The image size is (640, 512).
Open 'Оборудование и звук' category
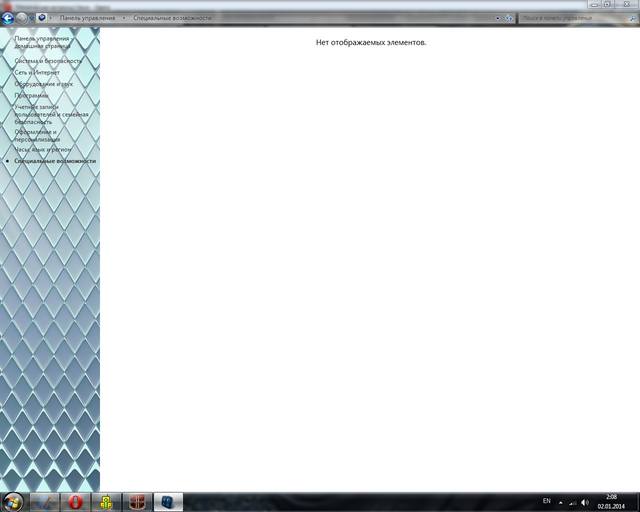click(44, 84)
